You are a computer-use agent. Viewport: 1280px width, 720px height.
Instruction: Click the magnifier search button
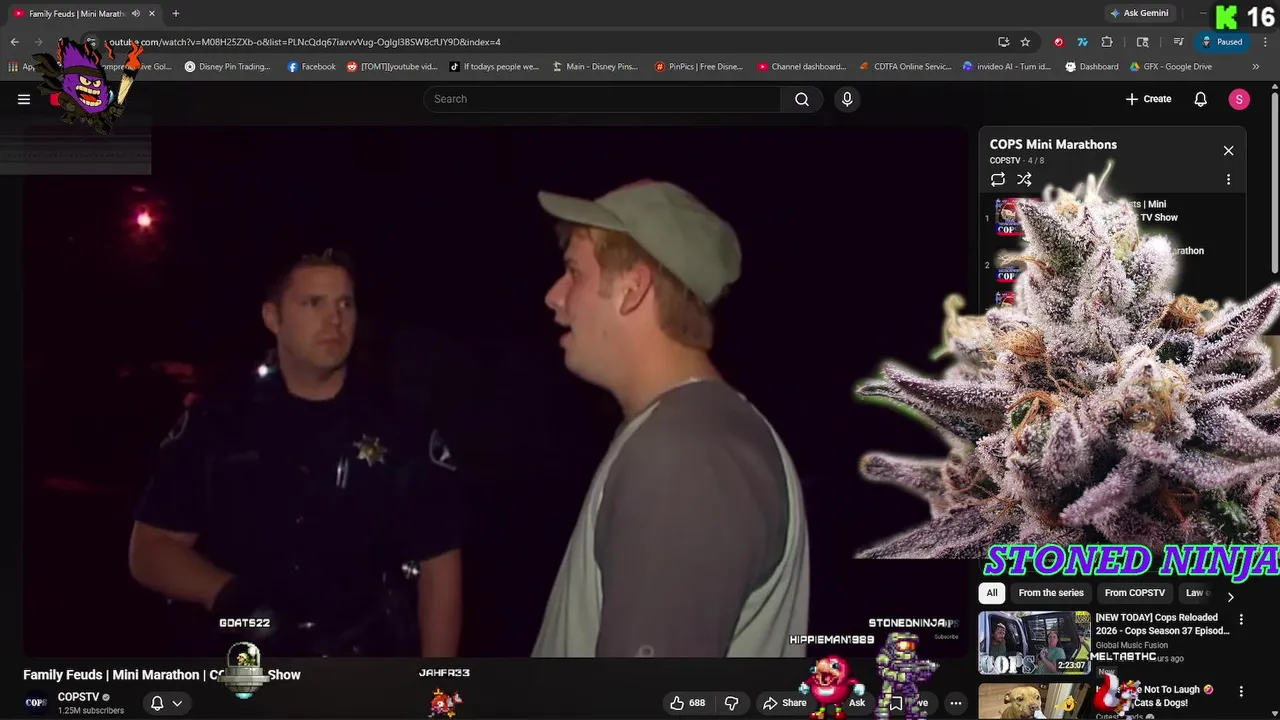tap(802, 99)
